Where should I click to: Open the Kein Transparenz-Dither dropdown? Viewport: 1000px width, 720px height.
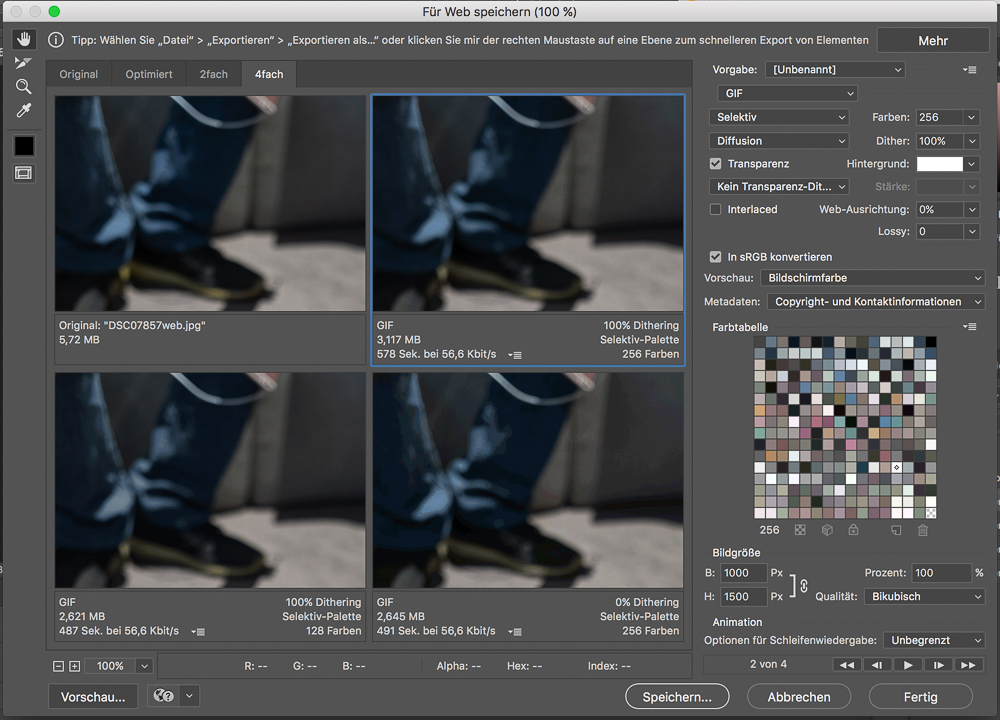[779, 187]
